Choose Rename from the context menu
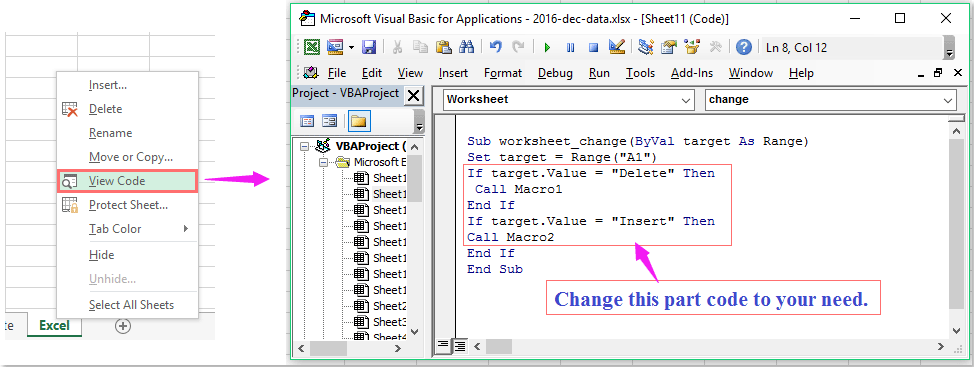This screenshot has width=974, height=367. [127, 133]
